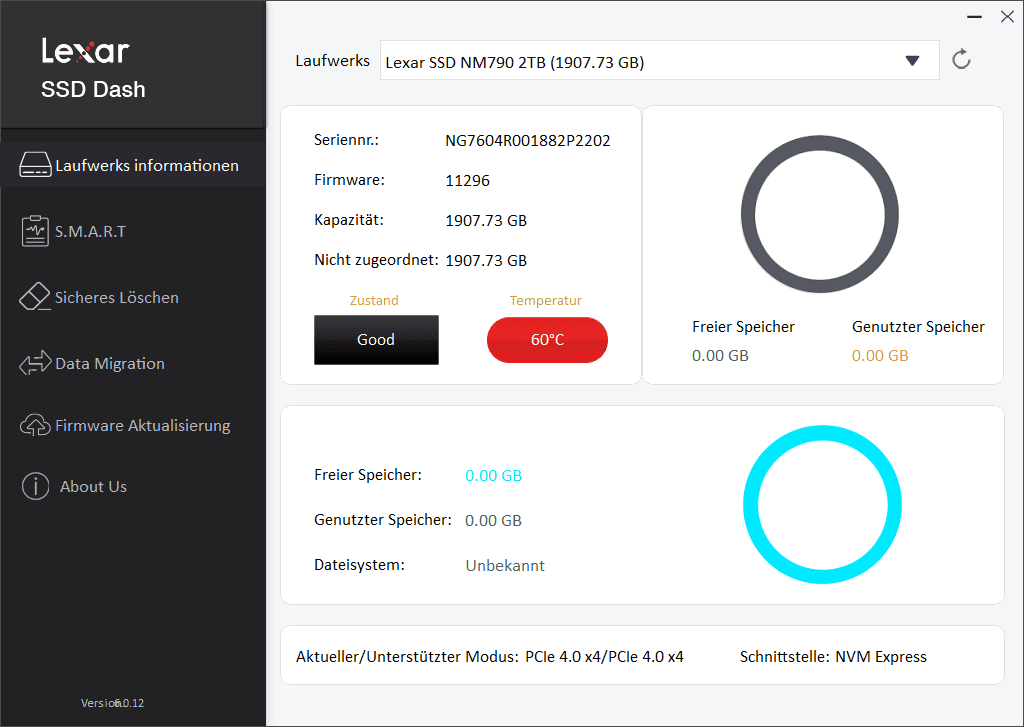
Task: Click the Schnittstelle NVM Express text
Action: [833, 656]
